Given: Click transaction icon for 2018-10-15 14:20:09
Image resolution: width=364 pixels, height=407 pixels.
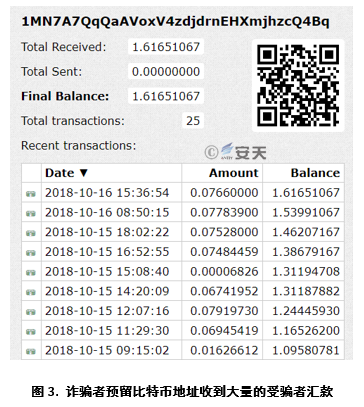Looking at the screenshot, I should point(31,292).
